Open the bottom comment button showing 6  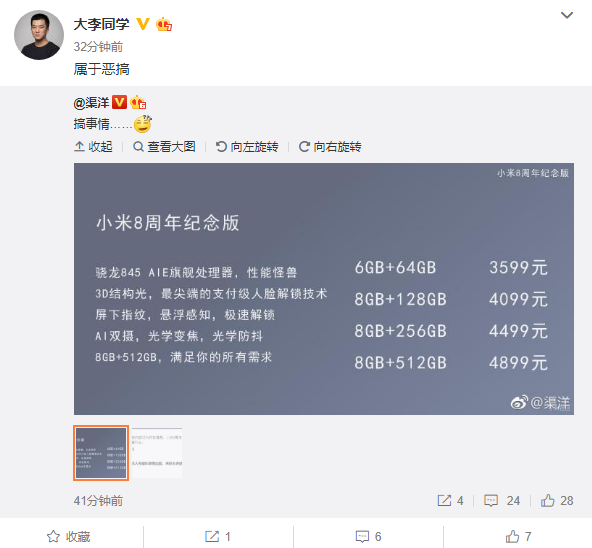(368, 536)
